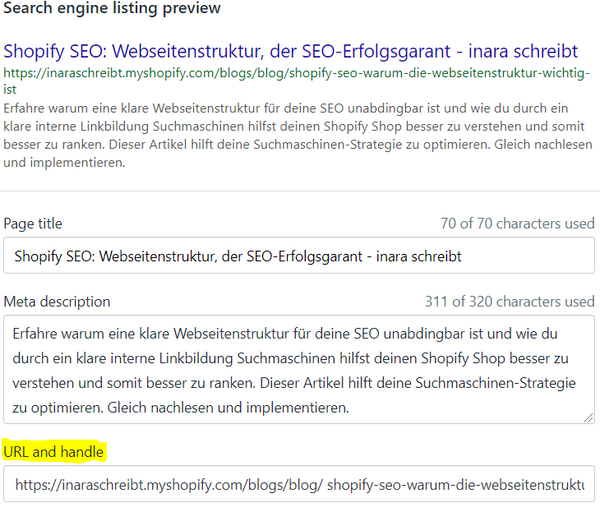Click the 'Meta description' label

57,302
